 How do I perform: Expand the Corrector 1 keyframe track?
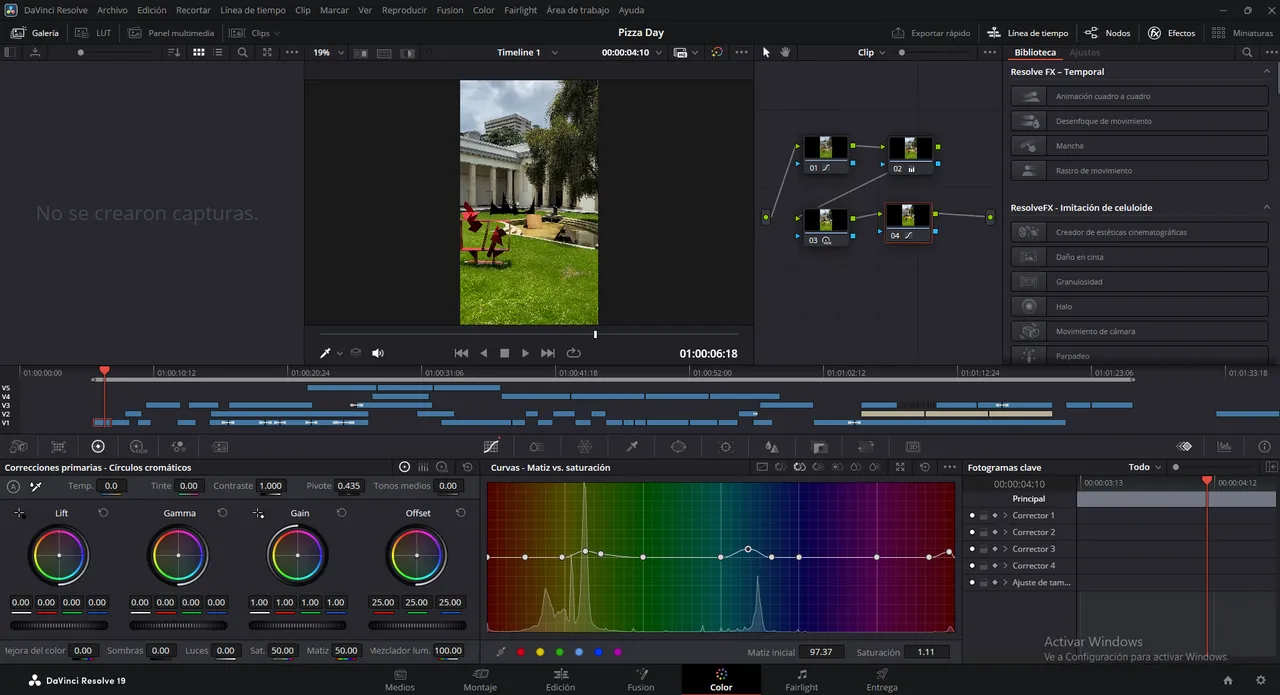[x=1005, y=516]
